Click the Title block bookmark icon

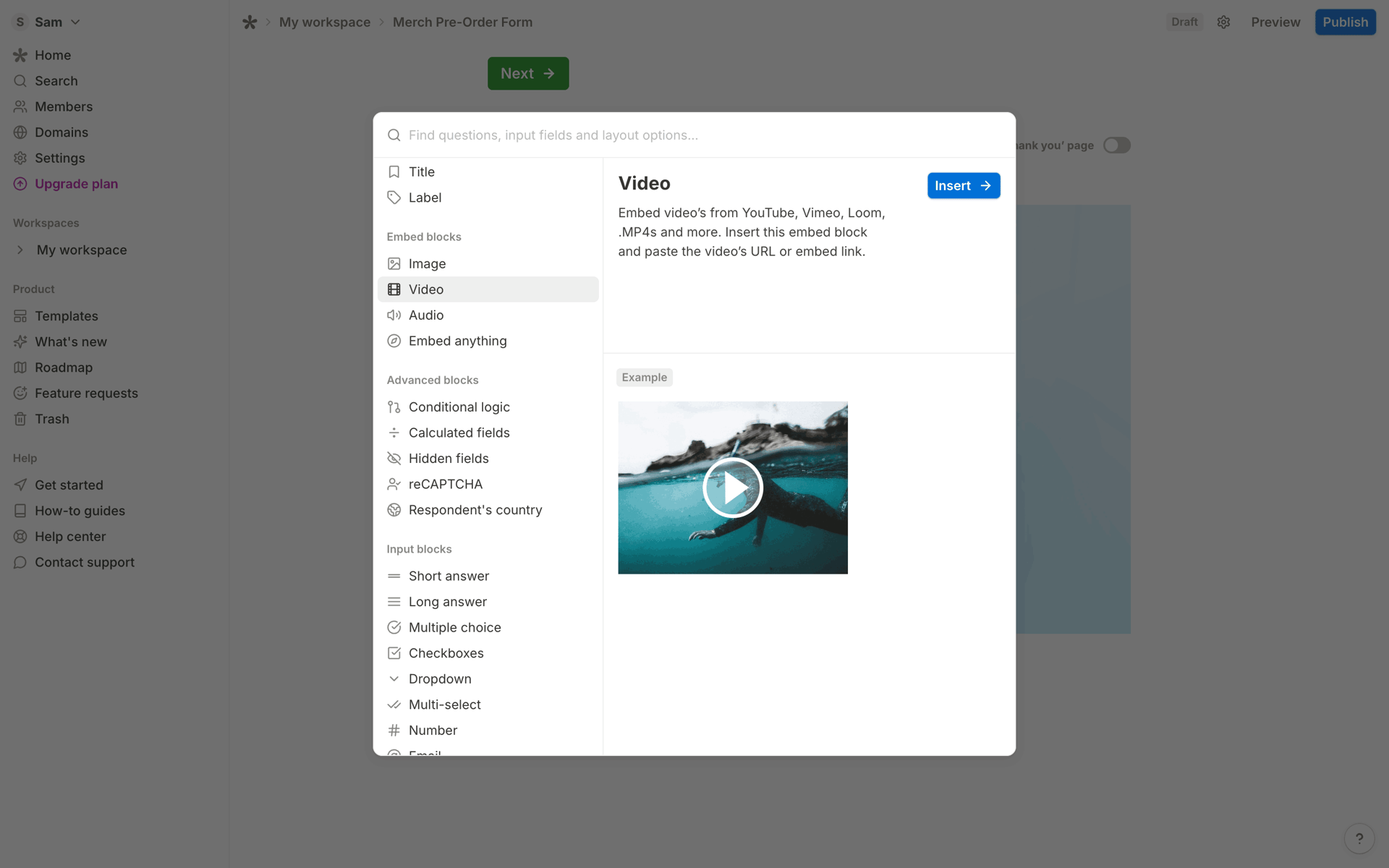point(394,171)
